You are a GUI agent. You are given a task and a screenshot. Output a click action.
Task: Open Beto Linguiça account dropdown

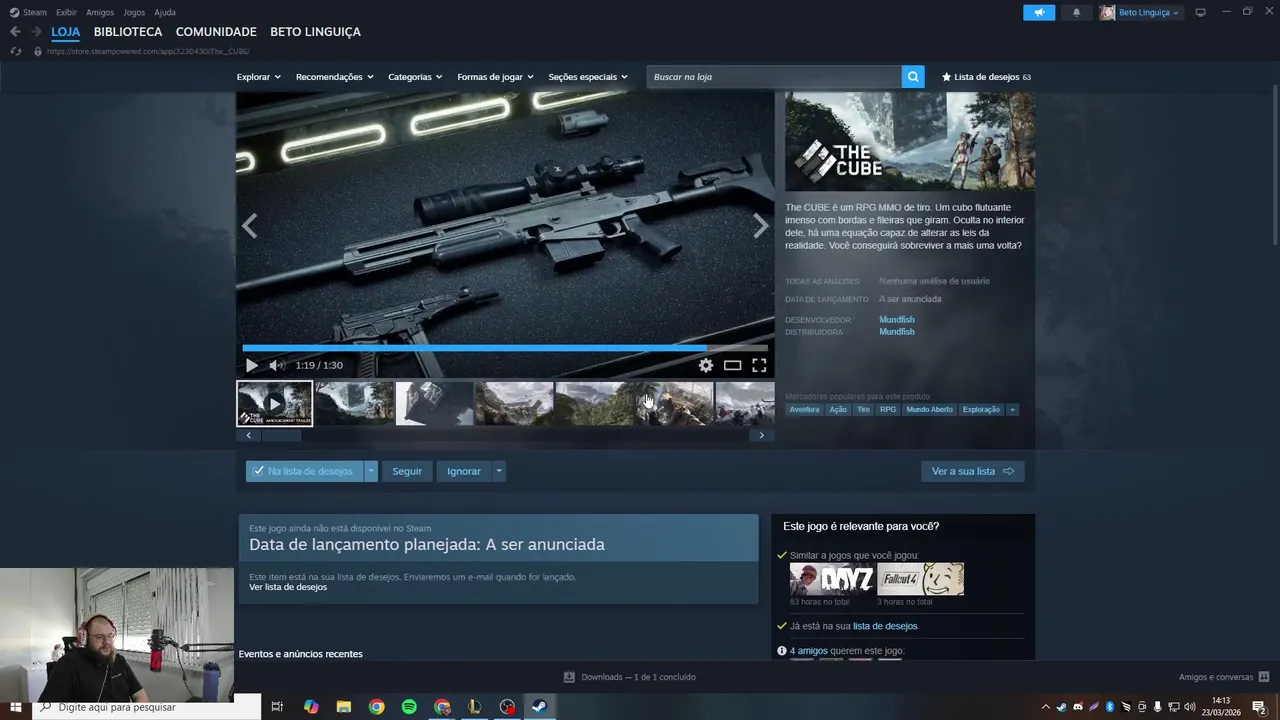(x=1141, y=12)
